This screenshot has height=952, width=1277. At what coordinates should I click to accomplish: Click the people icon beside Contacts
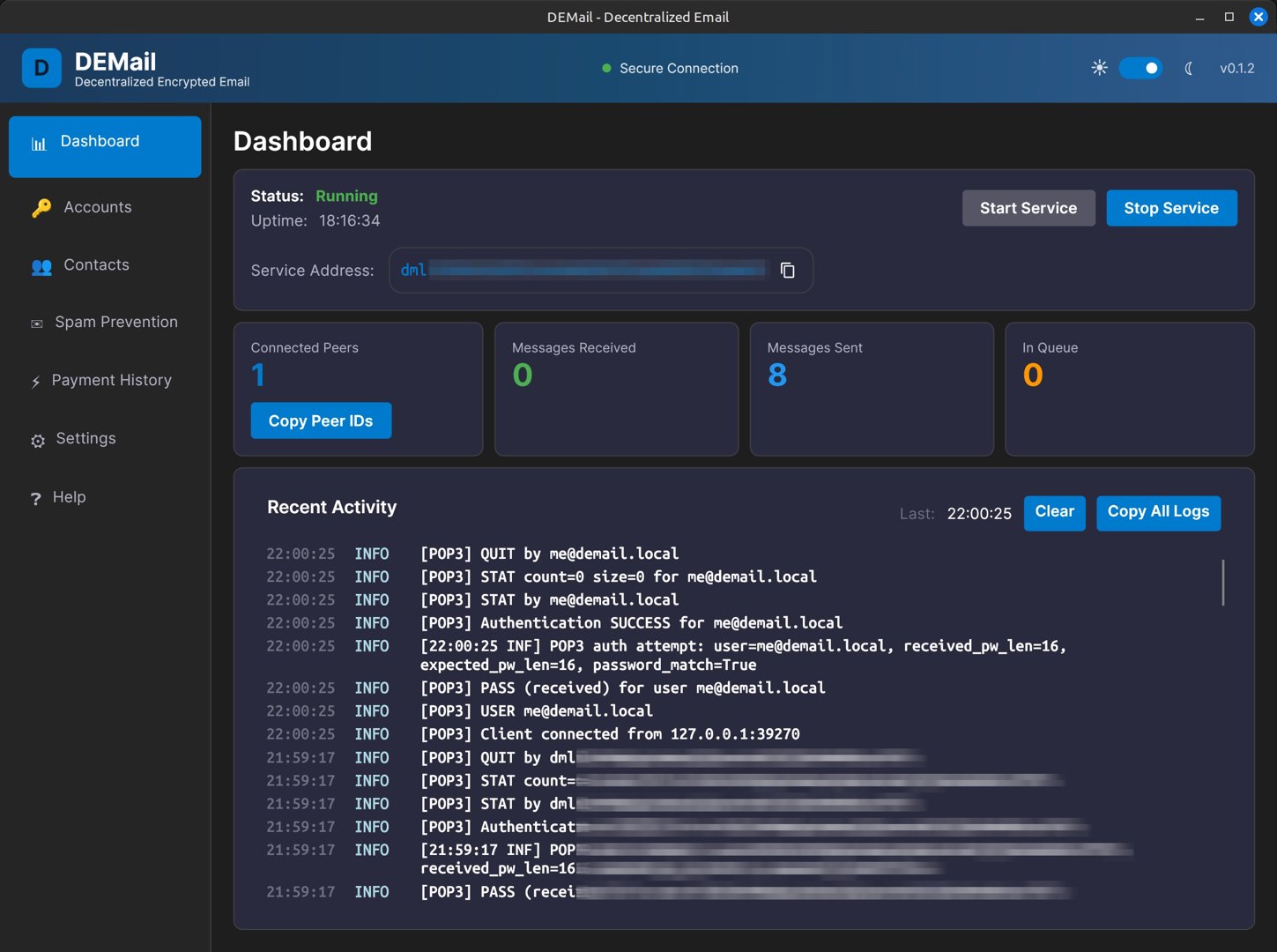pos(41,266)
